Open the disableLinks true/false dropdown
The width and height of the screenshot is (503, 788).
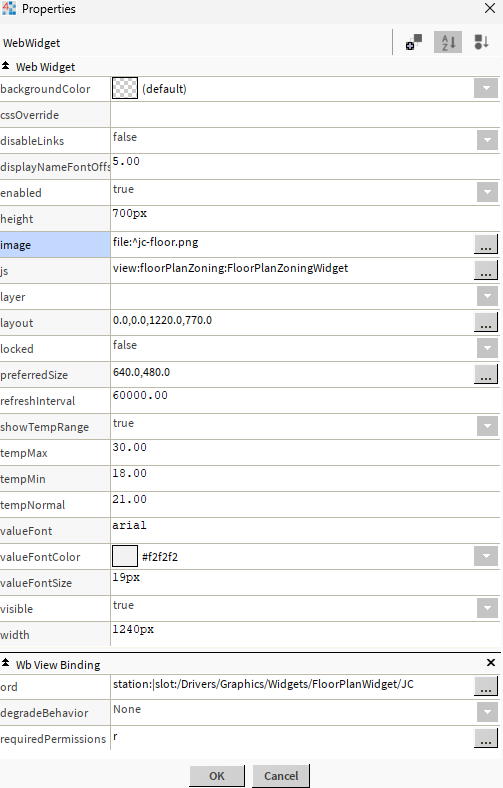click(x=487, y=140)
